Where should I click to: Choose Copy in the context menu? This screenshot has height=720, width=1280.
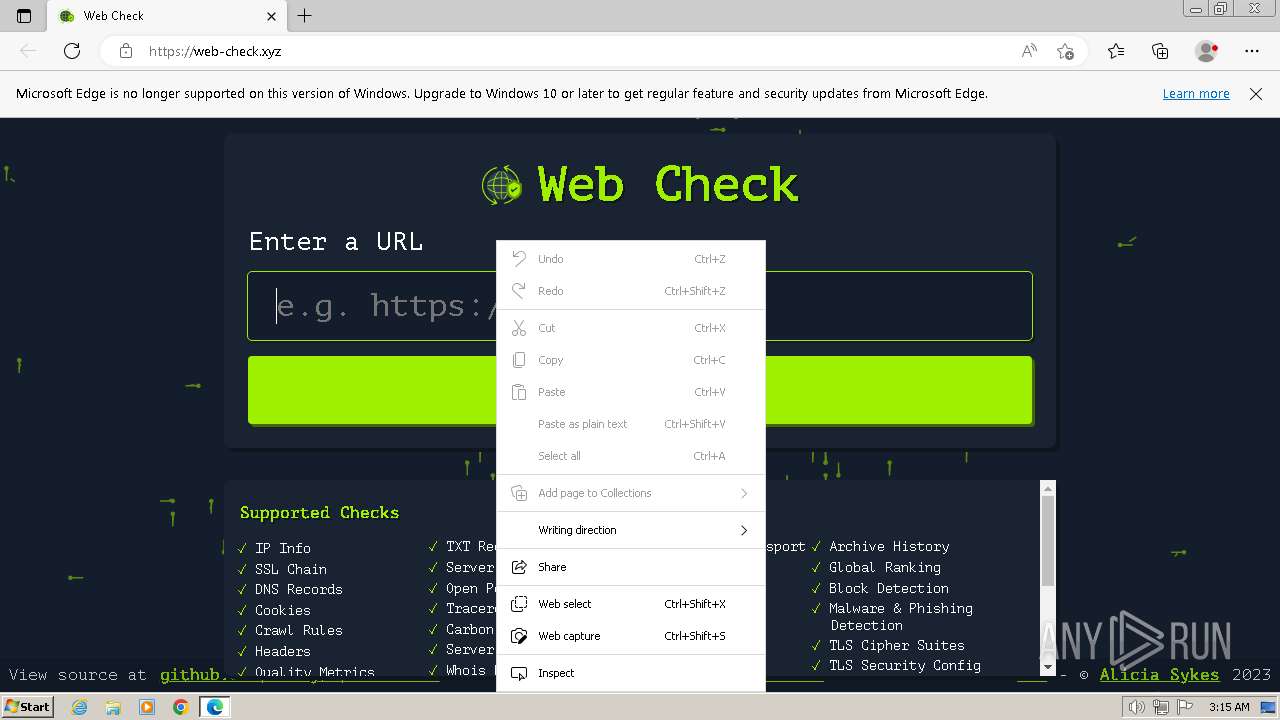pyautogui.click(x=631, y=360)
